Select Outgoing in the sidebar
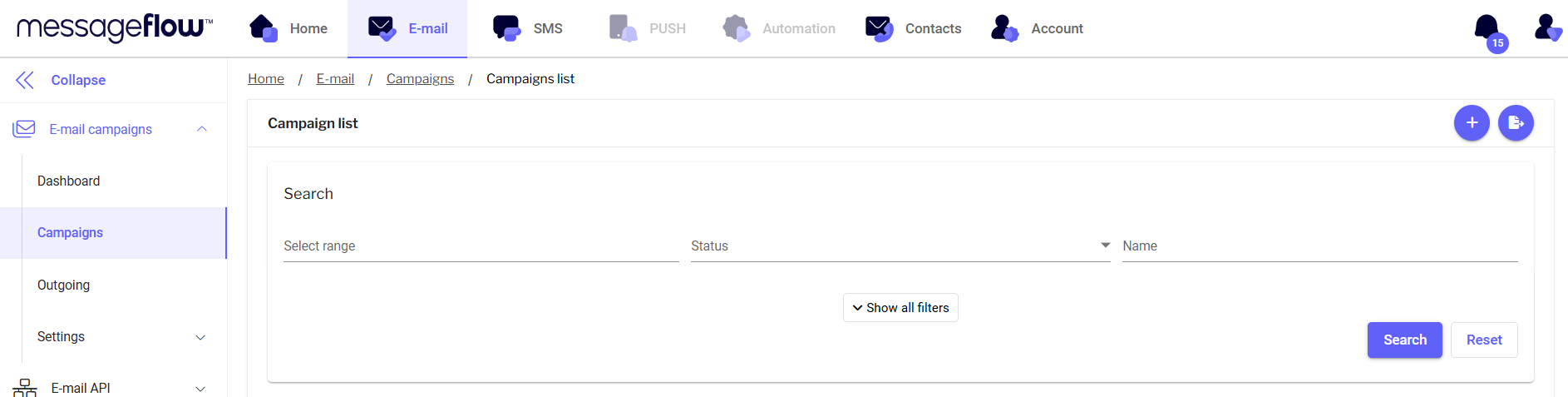Viewport: 1568px width, 397px height. pyautogui.click(x=63, y=285)
